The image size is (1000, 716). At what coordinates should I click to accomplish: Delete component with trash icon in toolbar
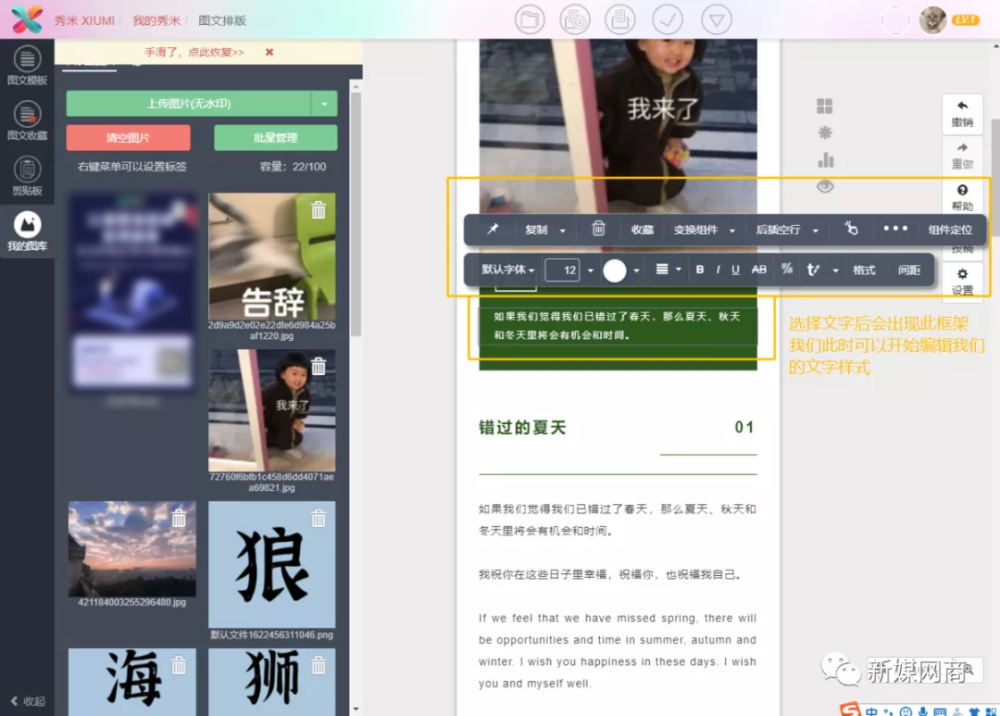(x=598, y=228)
